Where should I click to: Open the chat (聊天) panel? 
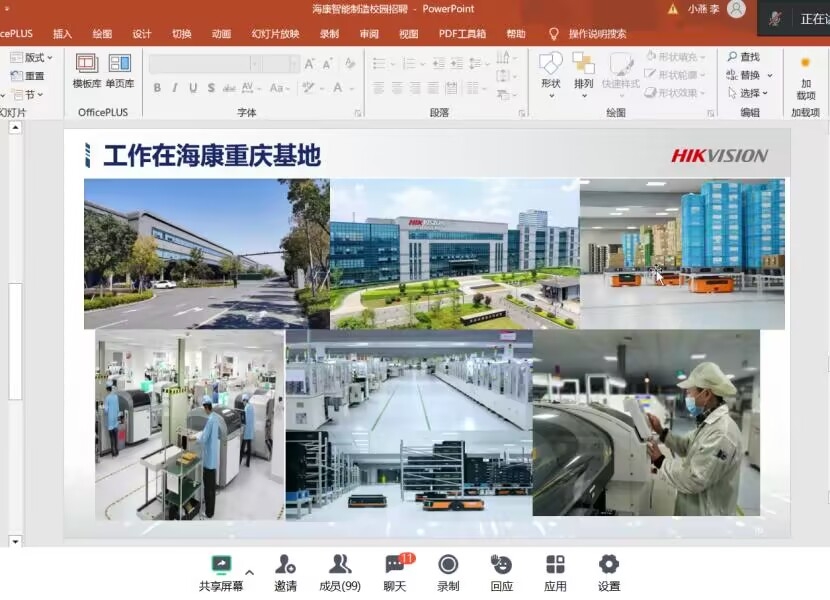coord(396,566)
